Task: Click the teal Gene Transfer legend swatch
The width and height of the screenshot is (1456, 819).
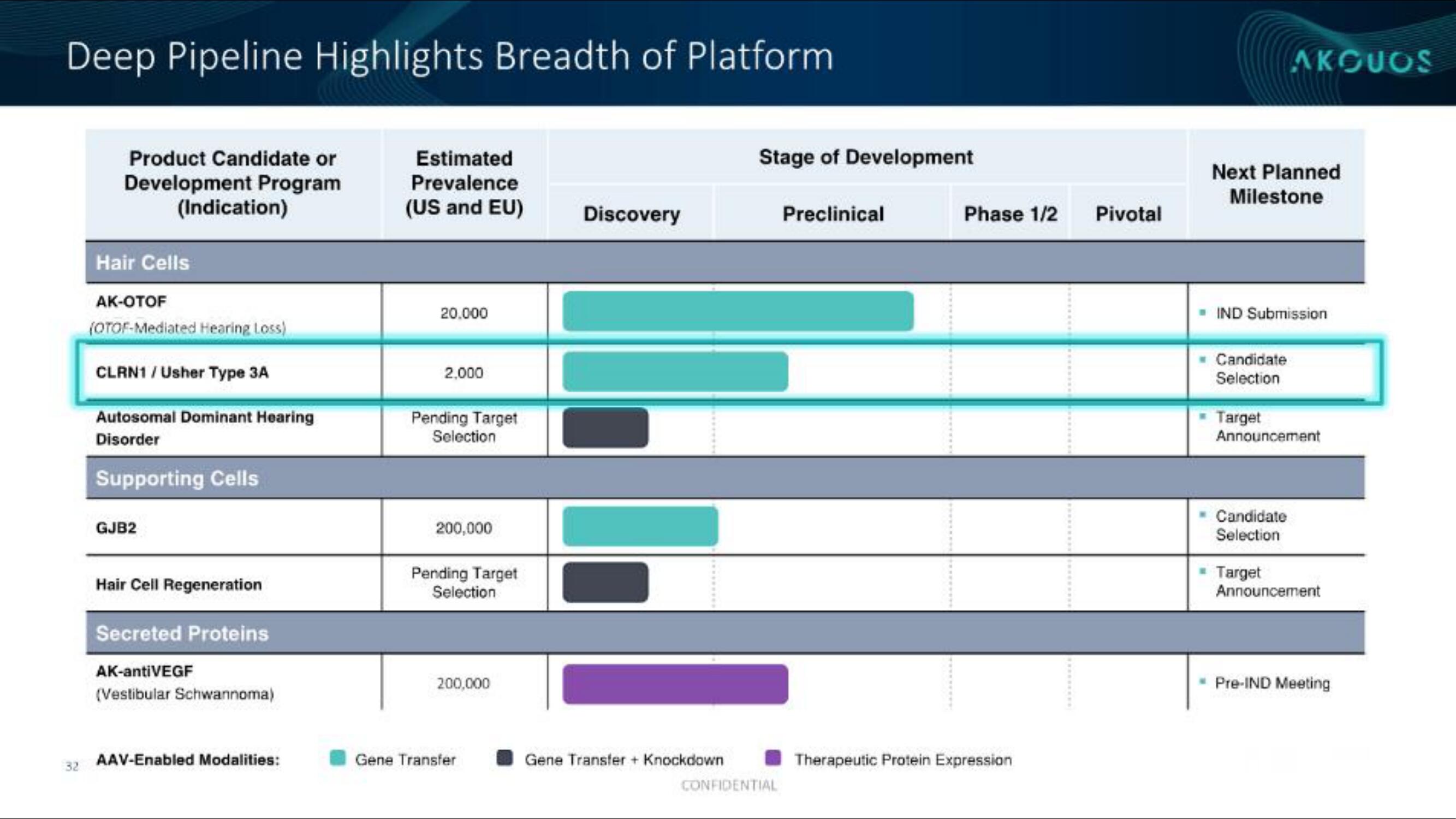Action: pyautogui.click(x=337, y=758)
